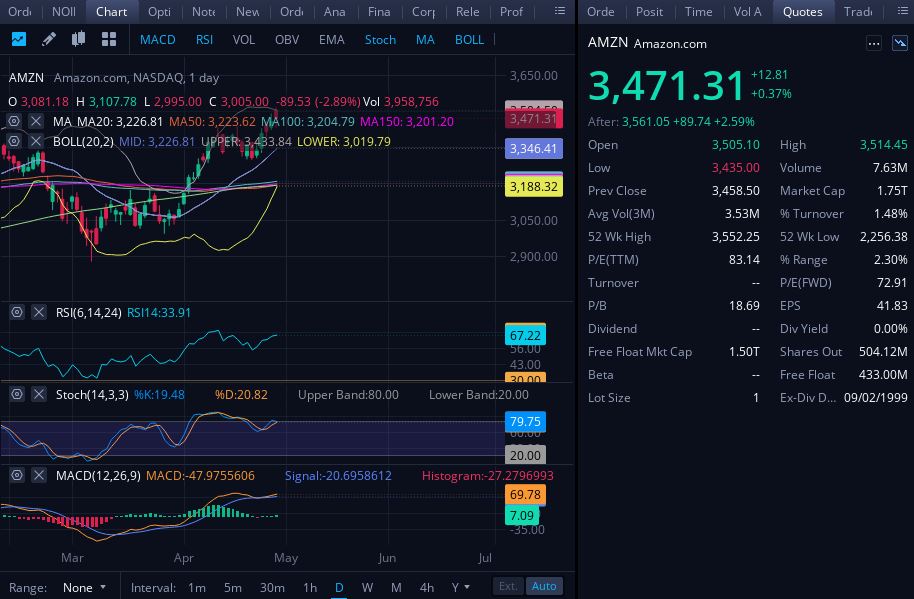Set interval to 1h
914x599 pixels.
click(x=310, y=587)
